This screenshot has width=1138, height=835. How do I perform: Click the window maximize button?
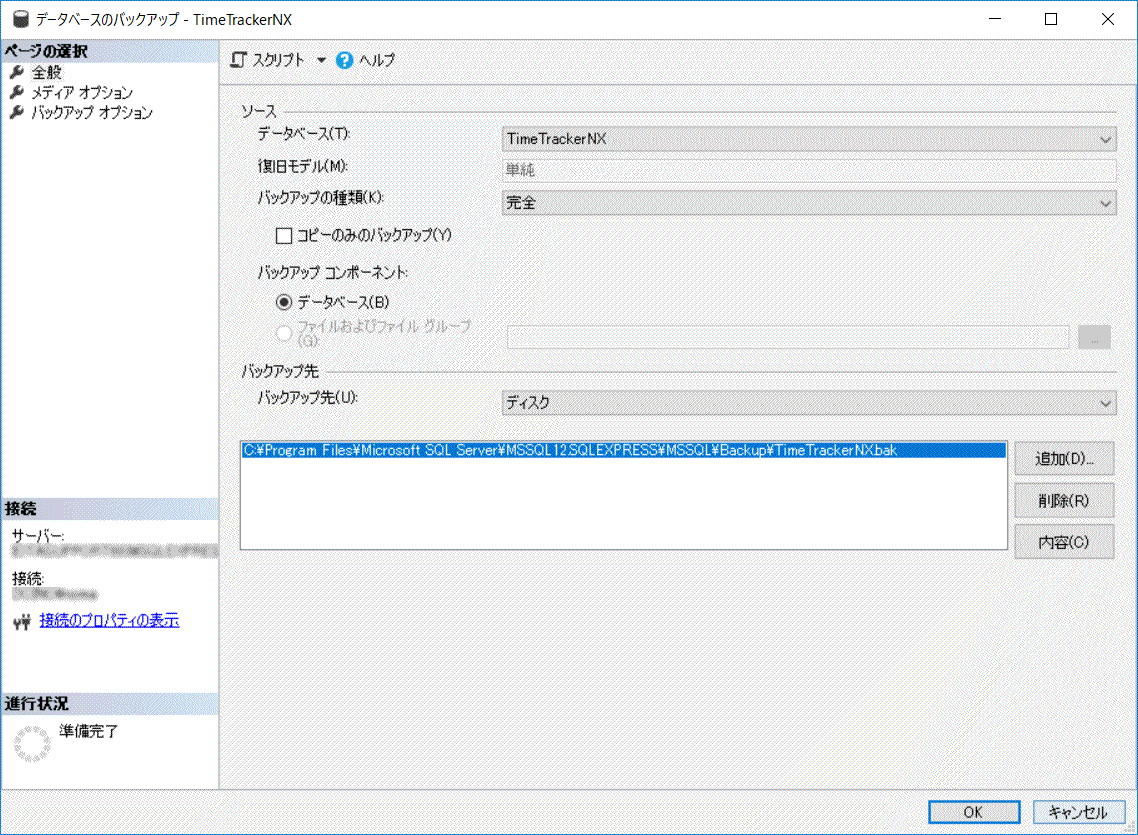(x=1051, y=20)
